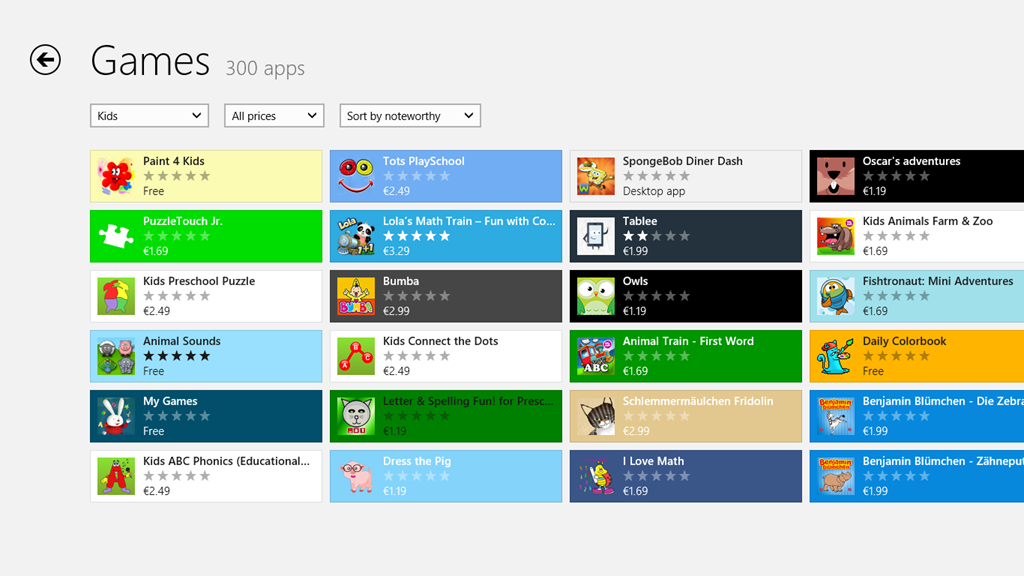Click the Kids Connect the Dots tile

tap(445, 356)
